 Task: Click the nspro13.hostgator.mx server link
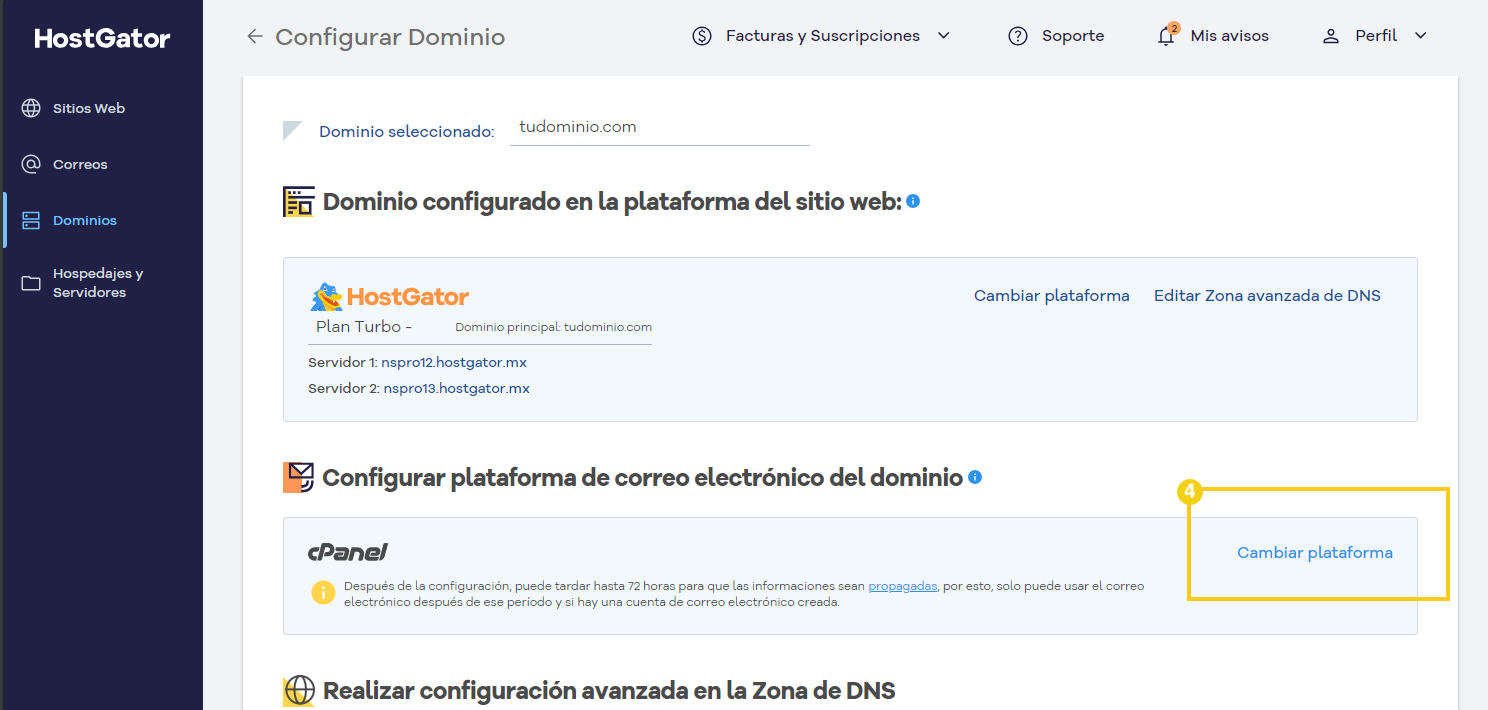457,388
